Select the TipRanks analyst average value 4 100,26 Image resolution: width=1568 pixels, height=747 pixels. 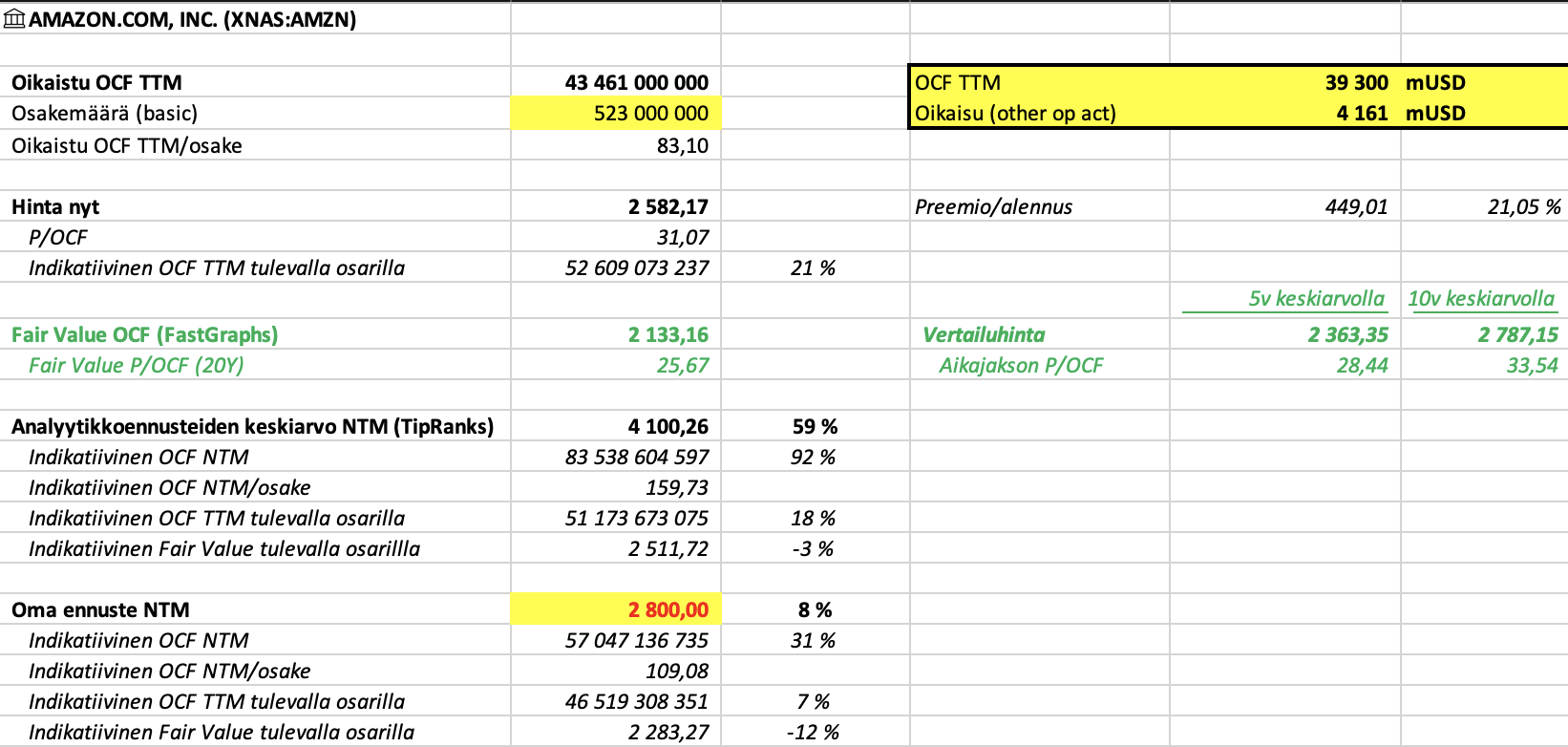[x=667, y=427]
